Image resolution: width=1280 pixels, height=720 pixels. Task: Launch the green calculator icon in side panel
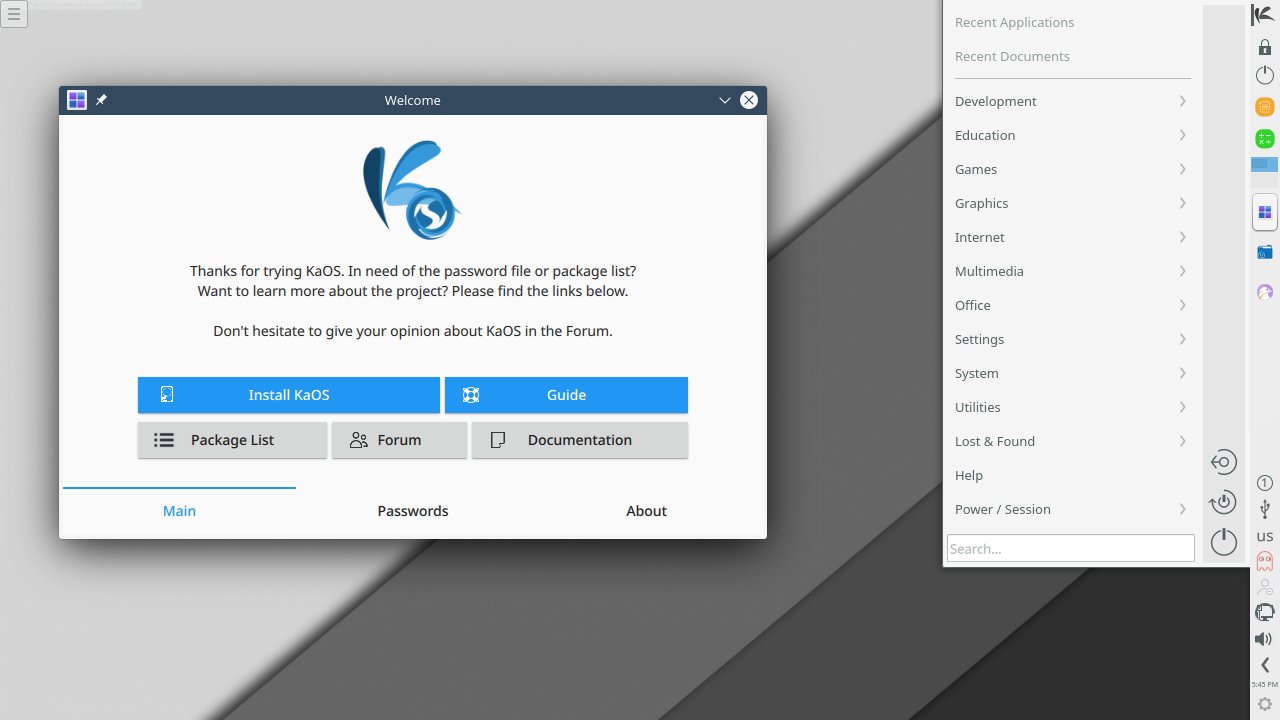tap(1263, 136)
